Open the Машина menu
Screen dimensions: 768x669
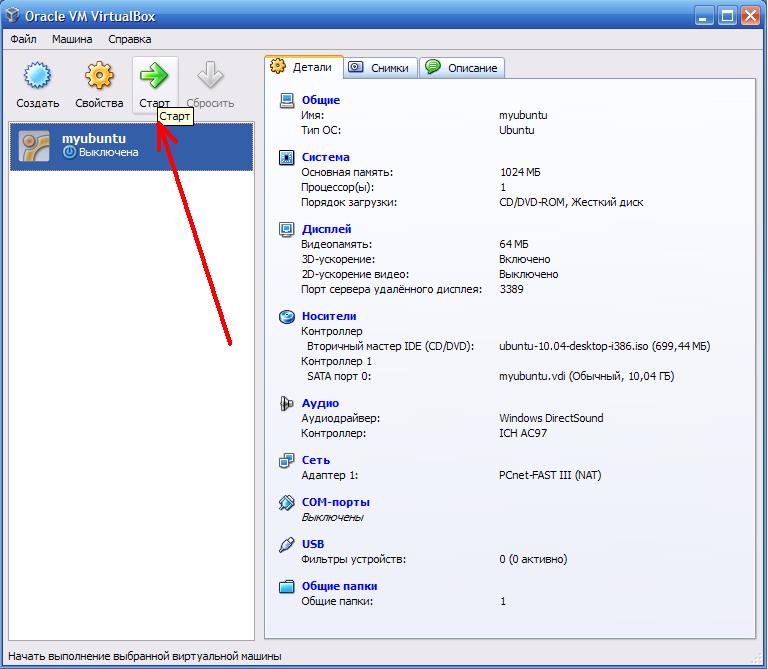point(72,39)
